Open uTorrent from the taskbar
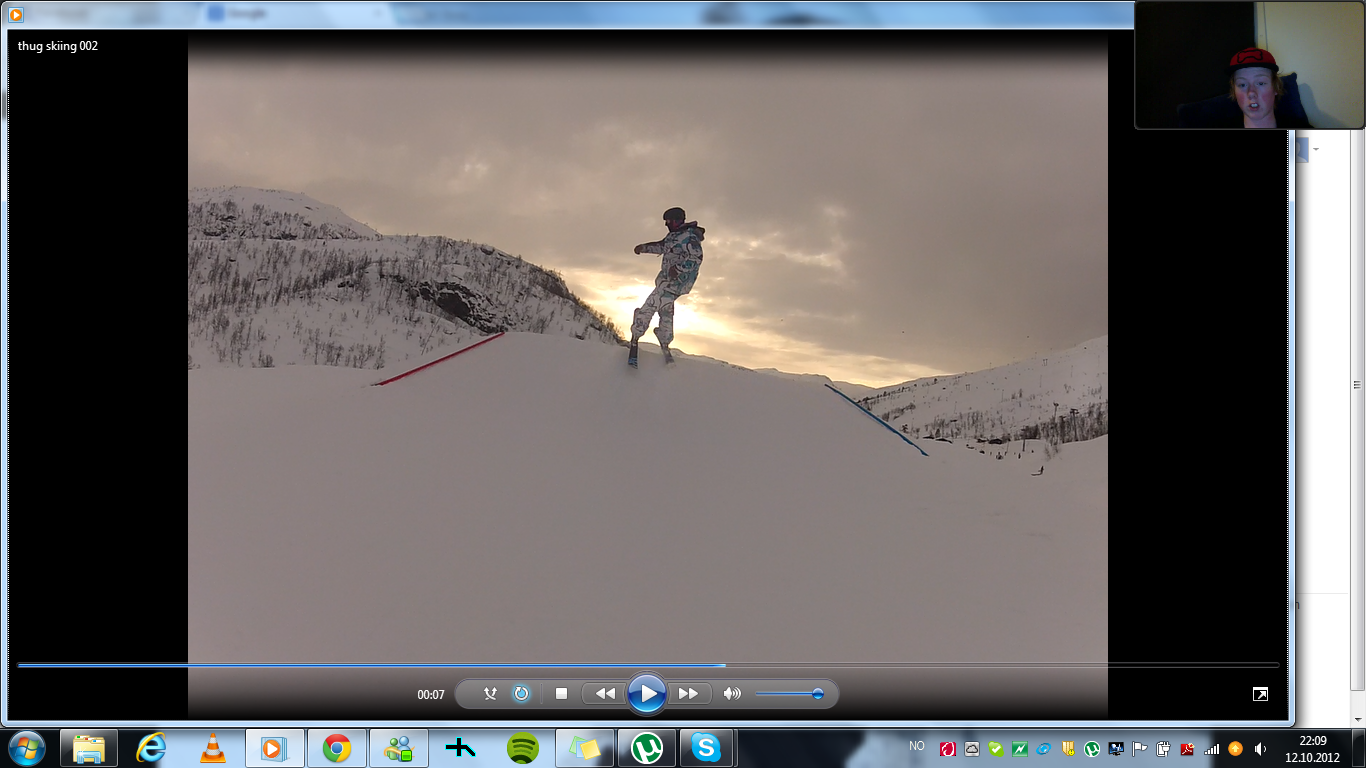 pyautogui.click(x=647, y=748)
